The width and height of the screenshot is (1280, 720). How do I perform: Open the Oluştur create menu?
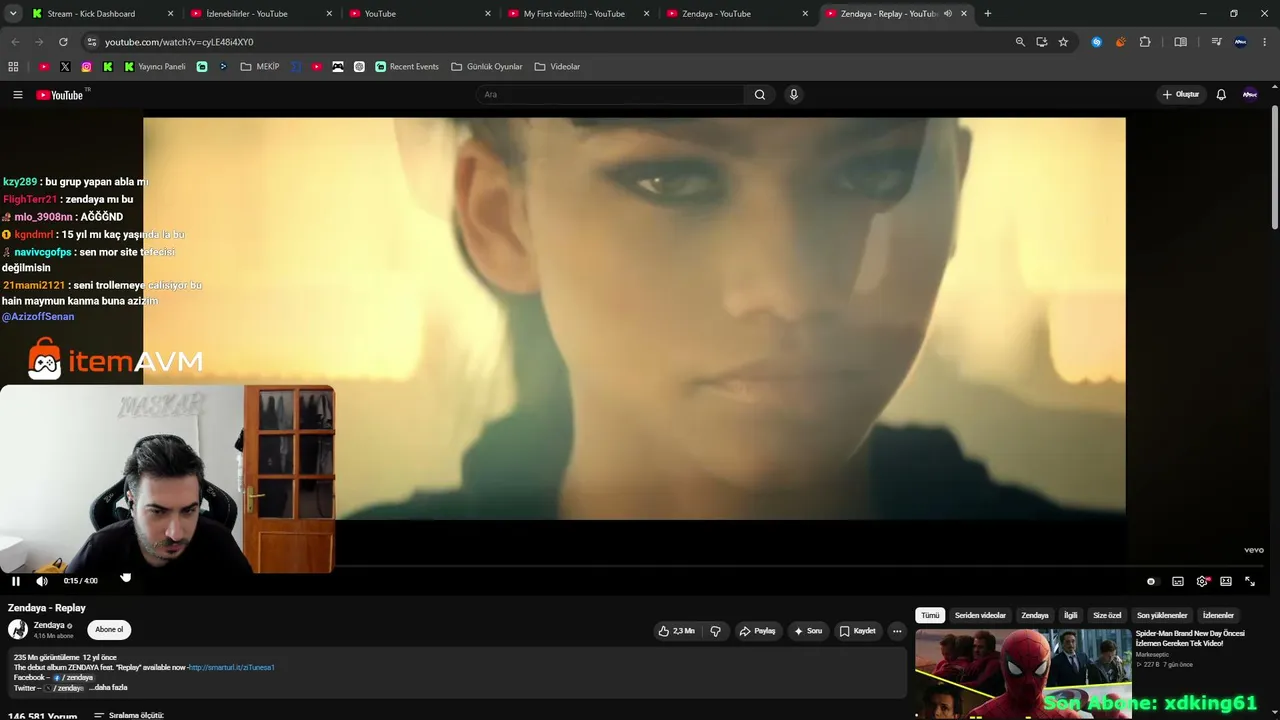coord(1181,95)
